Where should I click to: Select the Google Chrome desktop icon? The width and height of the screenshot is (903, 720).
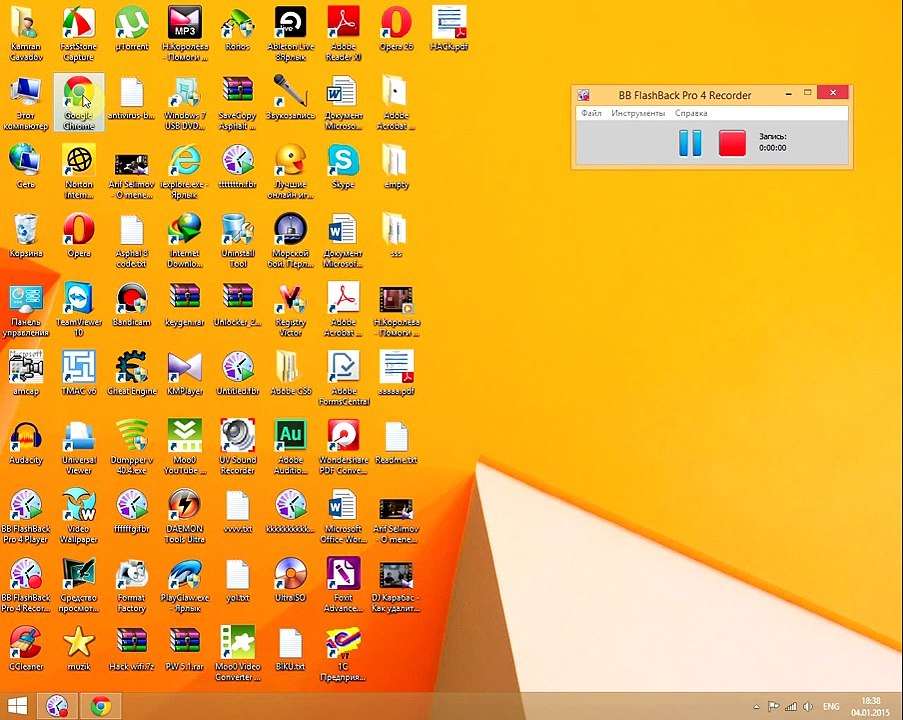coord(79,102)
